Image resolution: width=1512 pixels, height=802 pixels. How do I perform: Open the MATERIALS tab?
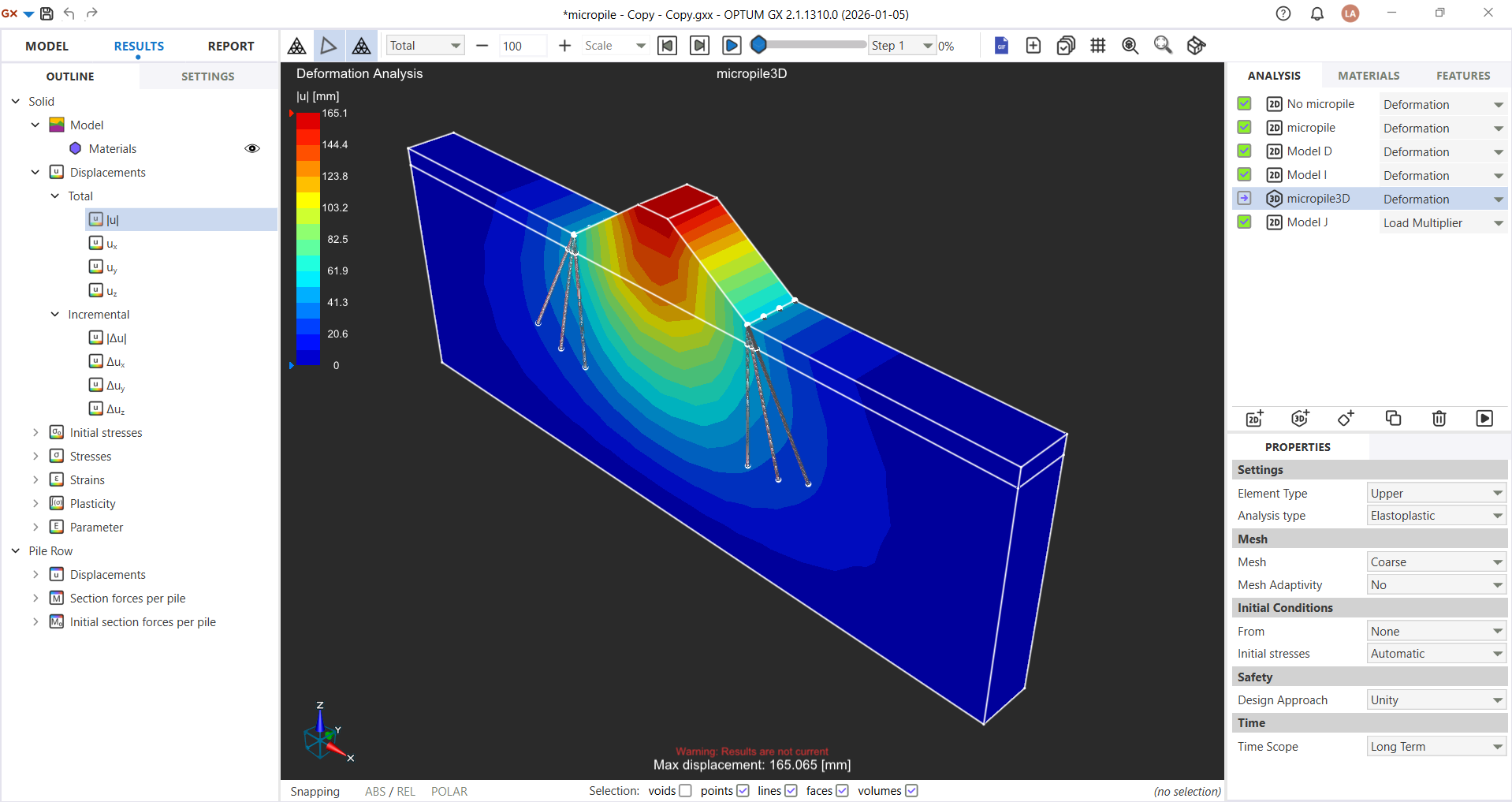[1369, 76]
